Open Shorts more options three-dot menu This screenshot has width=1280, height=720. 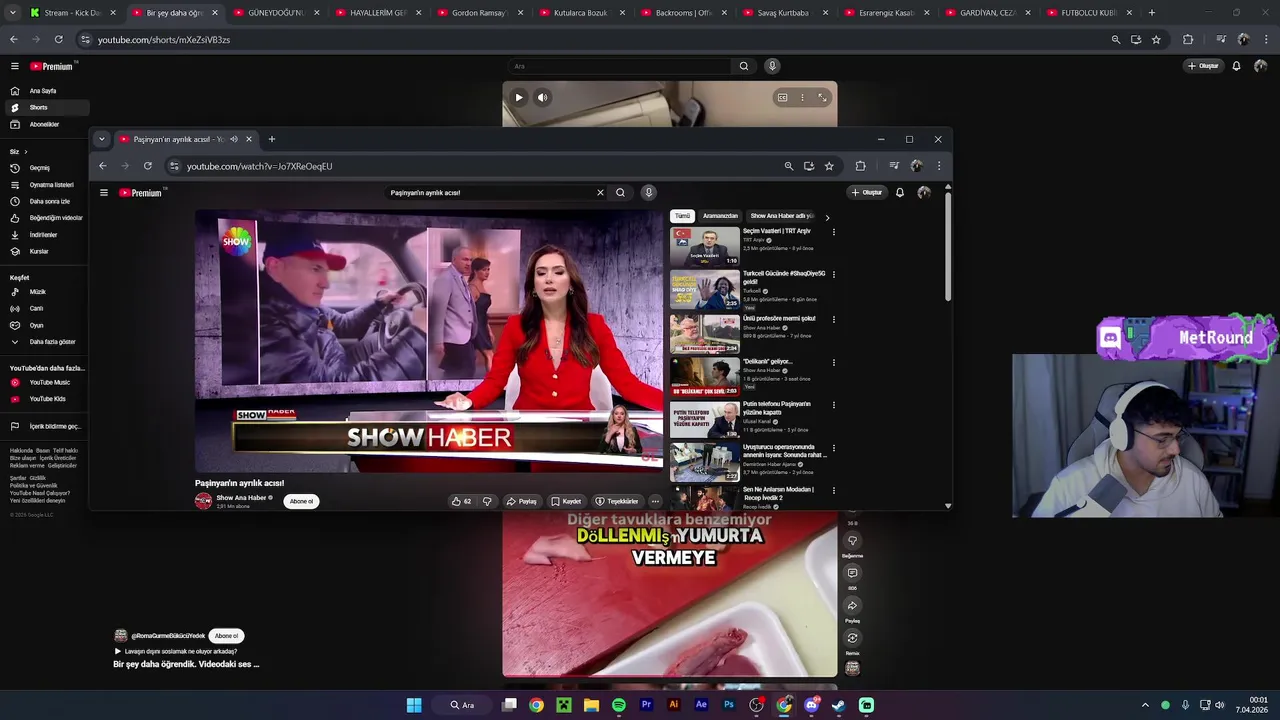click(x=802, y=97)
